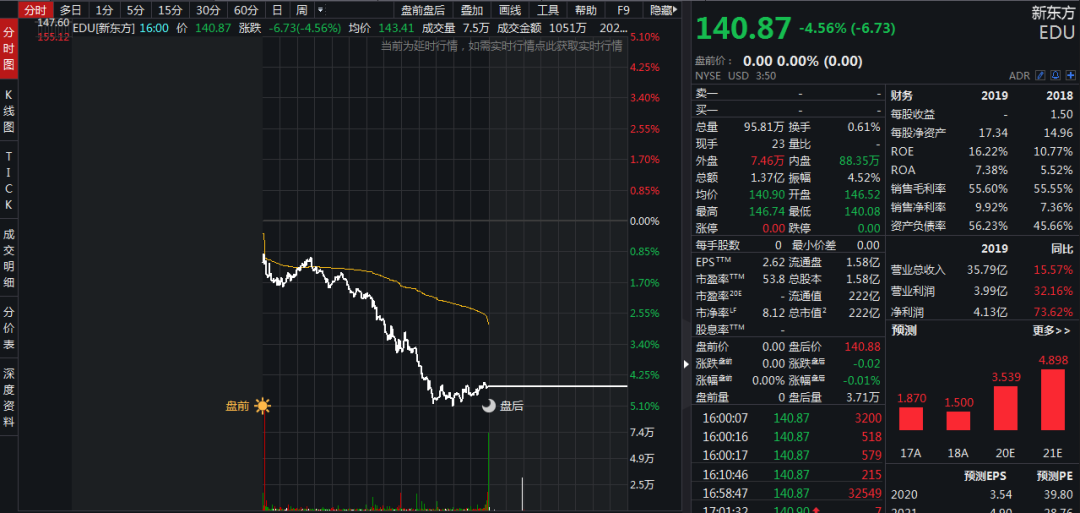This screenshot has height=513, width=1080.
Task: Switch to 日 daily chart
Action: (x=277, y=10)
